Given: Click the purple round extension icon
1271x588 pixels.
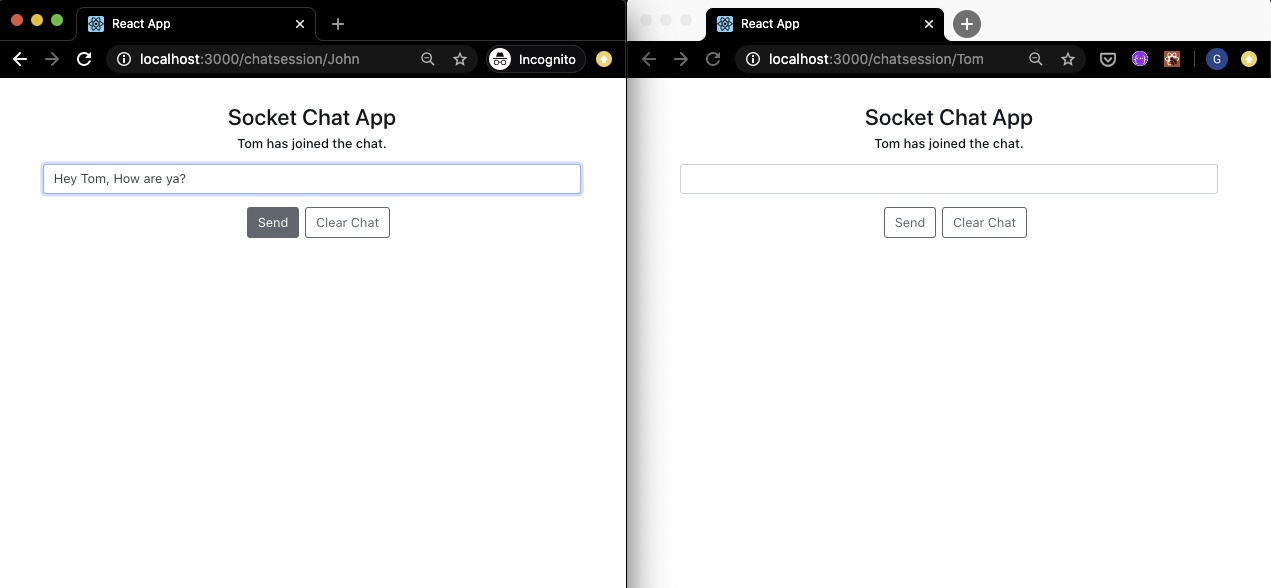Looking at the screenshot, I should [x=1140, y=59].
